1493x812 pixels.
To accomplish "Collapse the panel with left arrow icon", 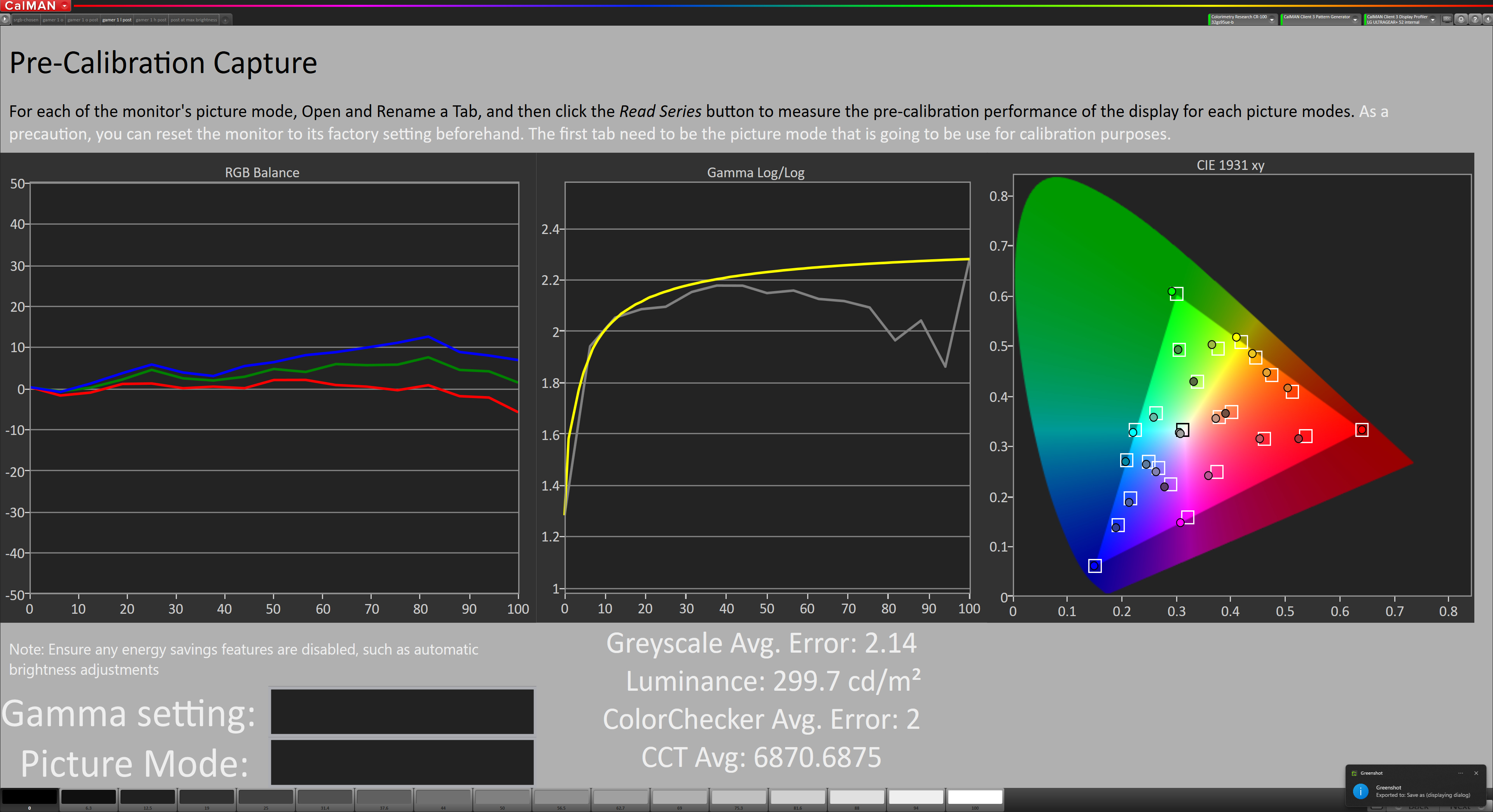I will click(x=1488, y=19).
